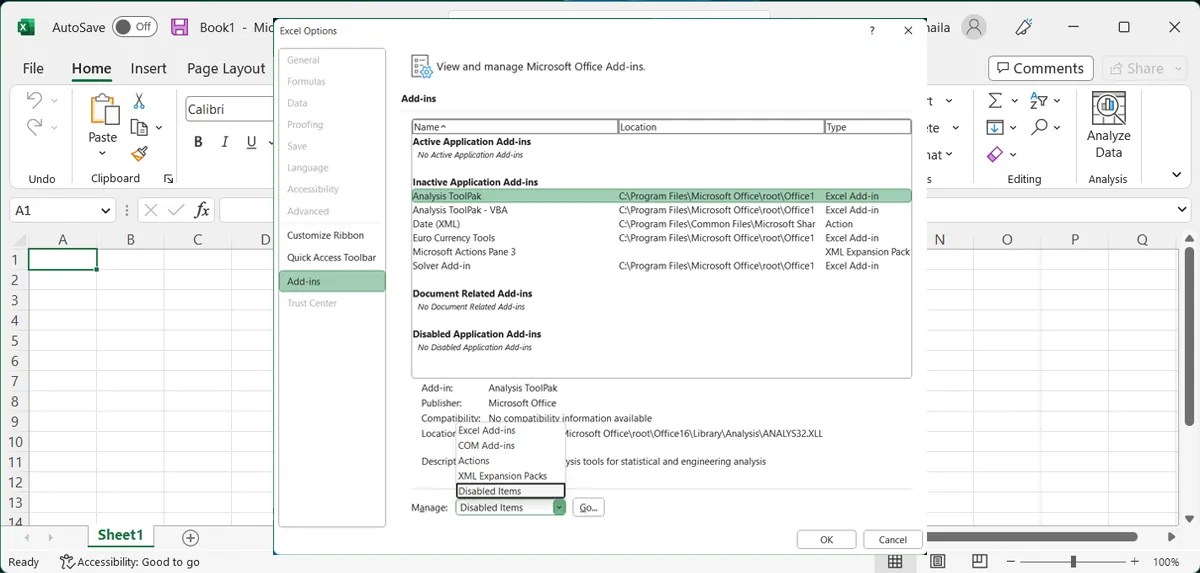Cancel the Excel Options dialog
The width and height of the screenshot is (1200, 573).
(x=893, y=540)
